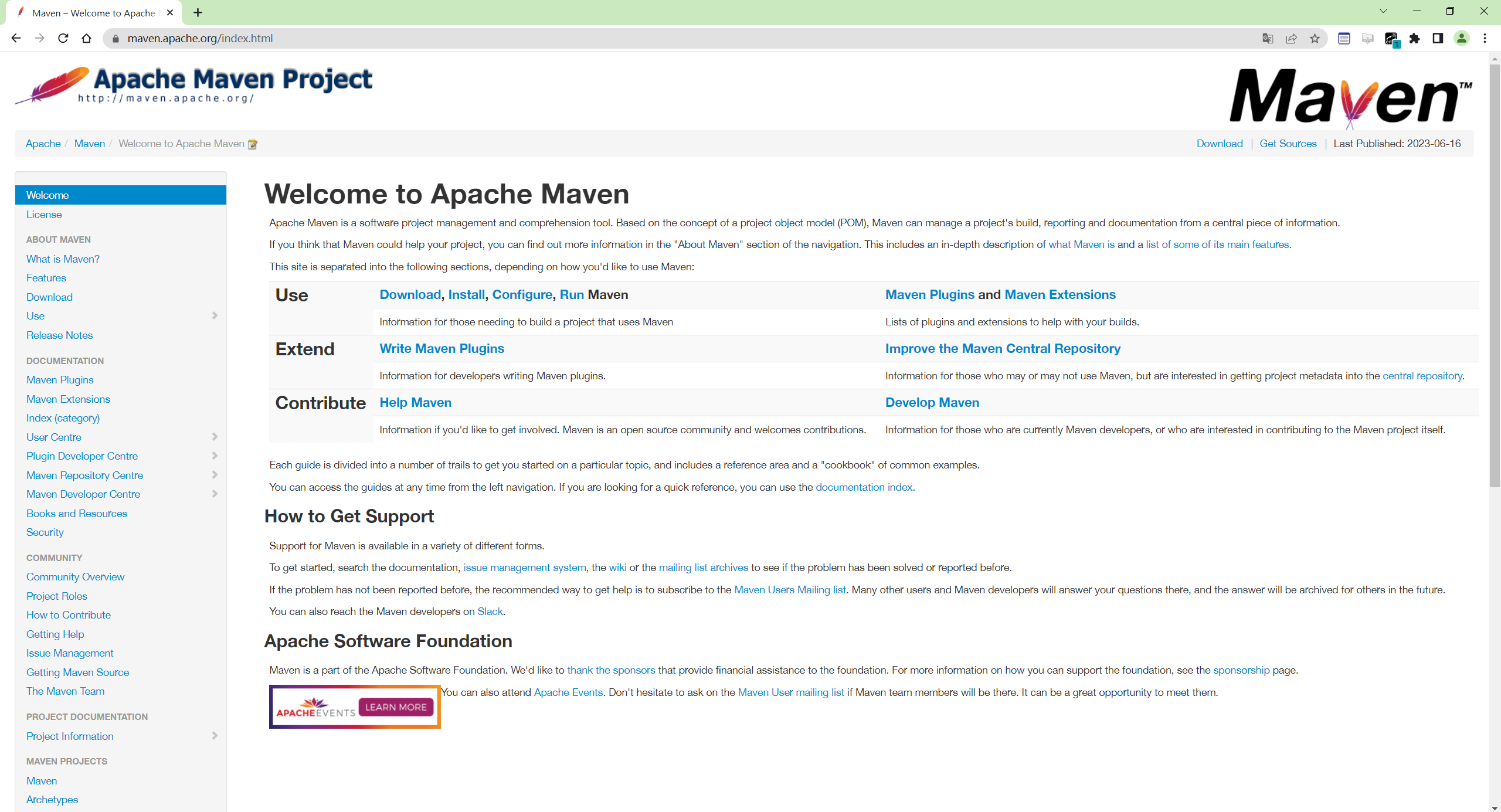The height and width of the screenshot is (812, 1501).
Task: Open the Chrome three-dot menu
Action: click(1485, 39)
